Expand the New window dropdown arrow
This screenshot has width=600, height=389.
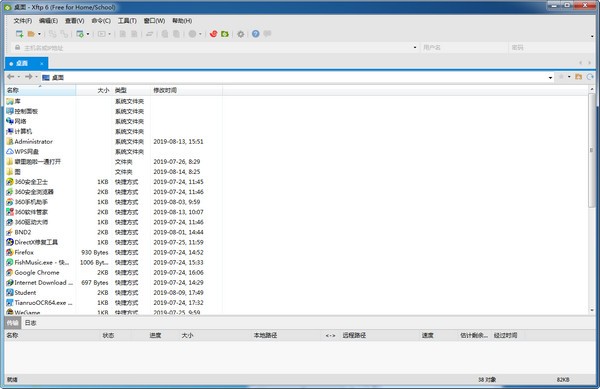88,34
